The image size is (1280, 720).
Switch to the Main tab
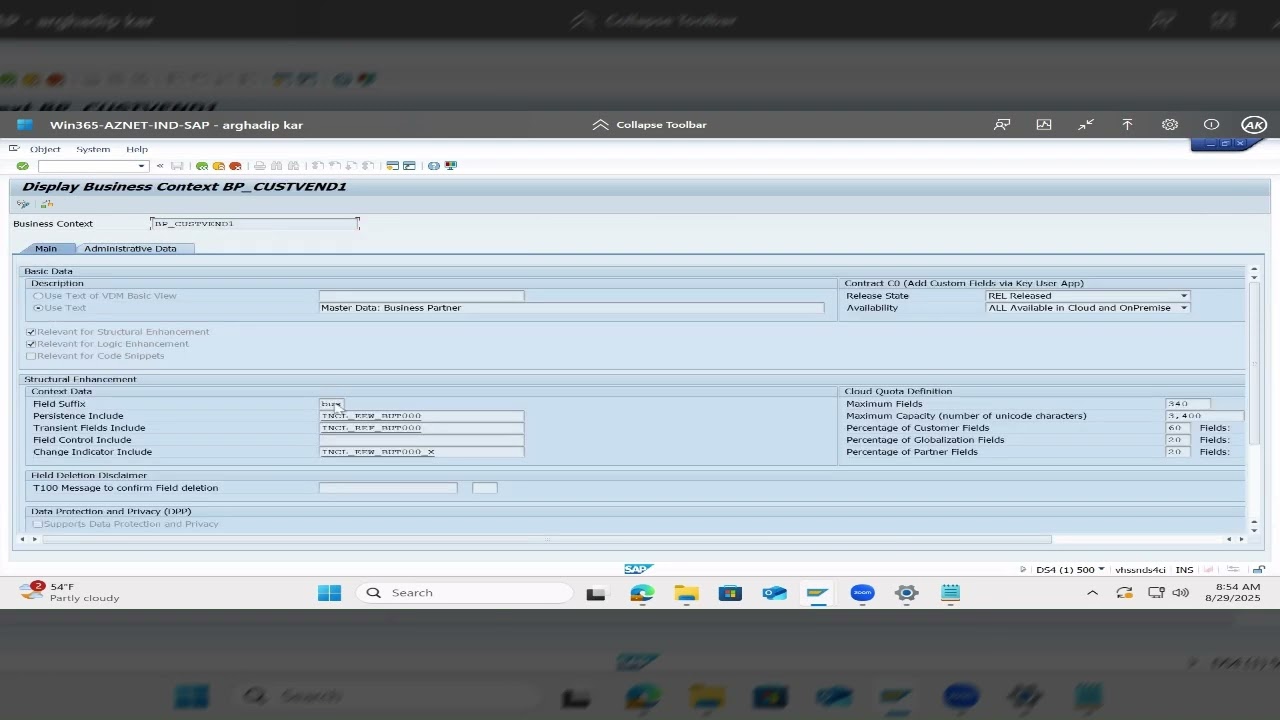tap(46, 248)
